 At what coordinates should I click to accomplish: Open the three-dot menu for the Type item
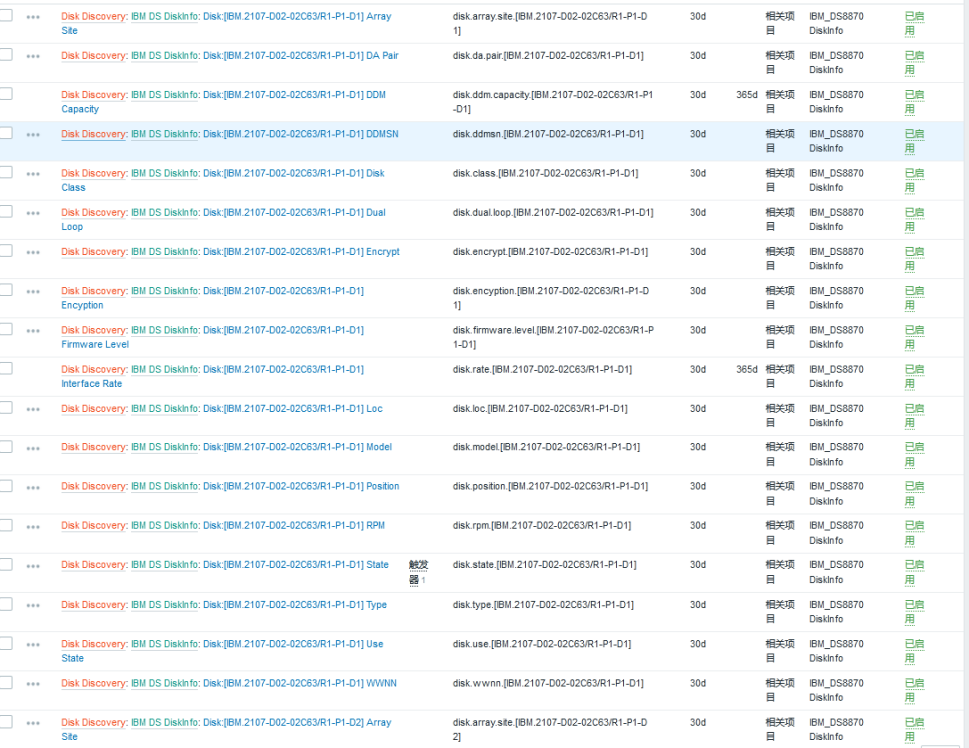33,606
